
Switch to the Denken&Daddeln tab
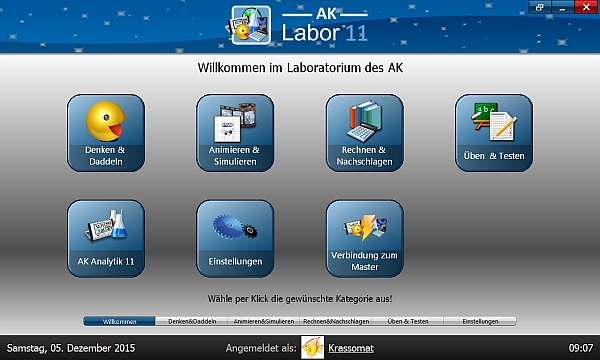pos(192,321)
